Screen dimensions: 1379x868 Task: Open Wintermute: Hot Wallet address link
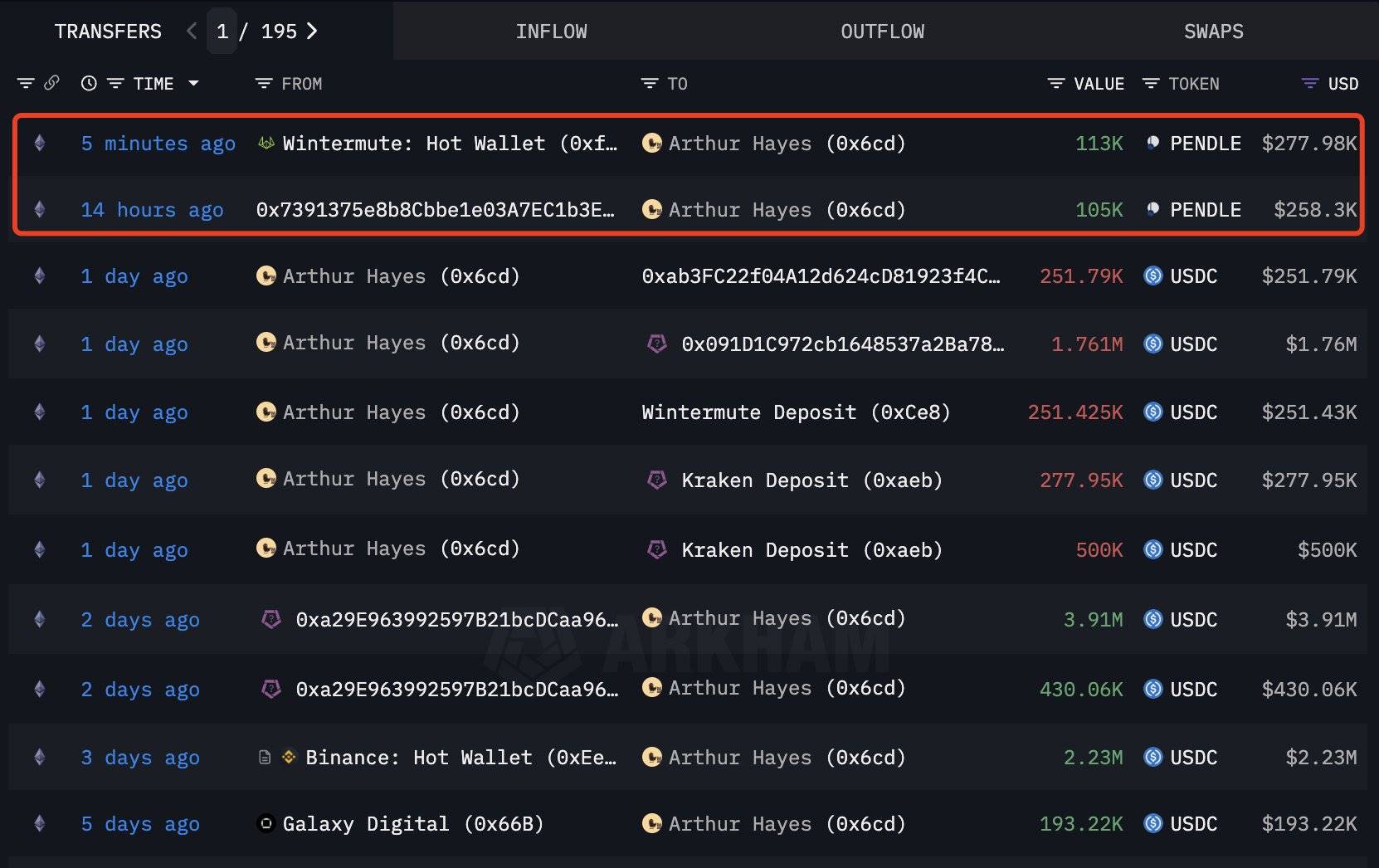pos(449,144)
